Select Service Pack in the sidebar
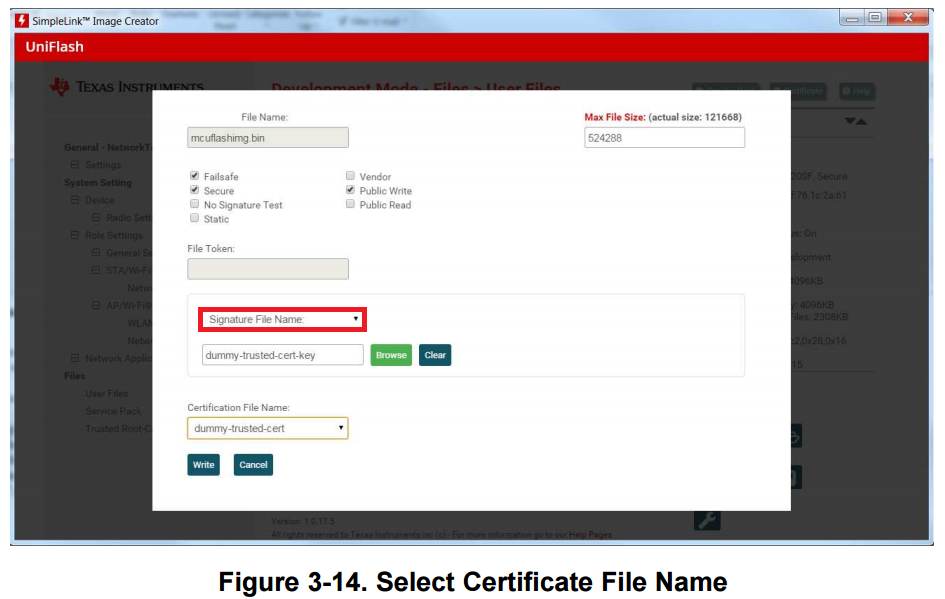Screen dimensions: 945x599 tap(113, 411)
